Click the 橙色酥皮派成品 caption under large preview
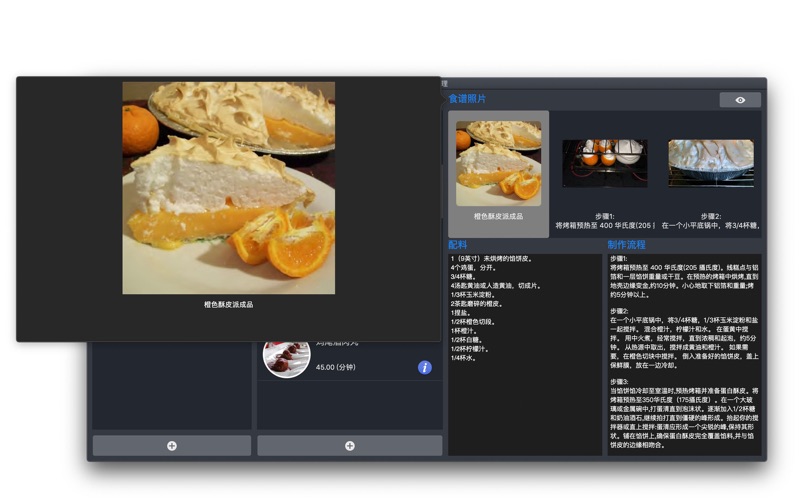800x500 pixels. [228, 304]
